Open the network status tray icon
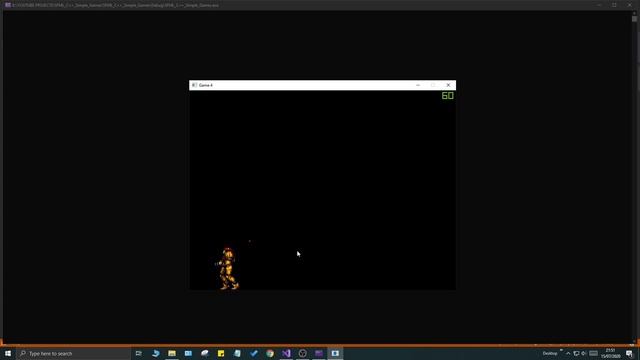The height and width of the screenshot is (360, 640). 576,353
